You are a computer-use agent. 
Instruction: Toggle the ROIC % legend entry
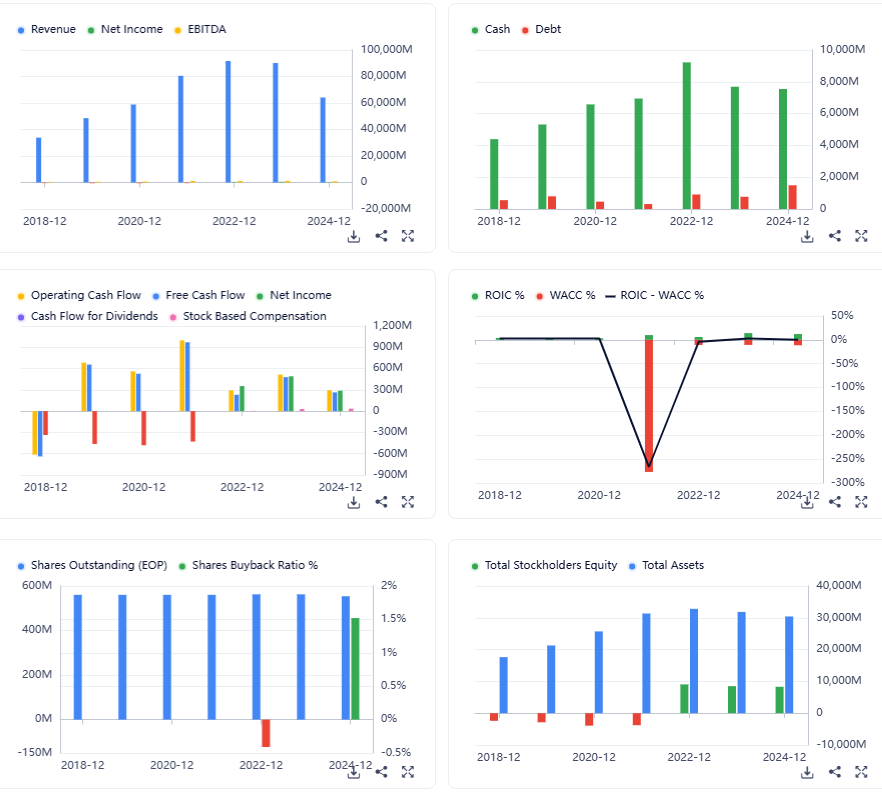(498, 295)
